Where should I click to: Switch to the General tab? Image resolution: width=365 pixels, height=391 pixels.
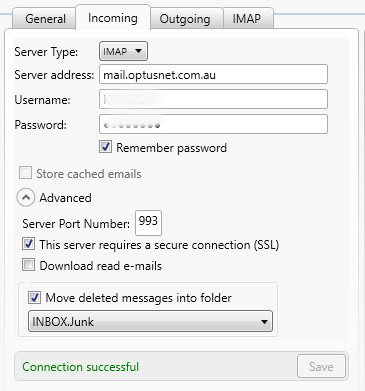tap(45, 19)
